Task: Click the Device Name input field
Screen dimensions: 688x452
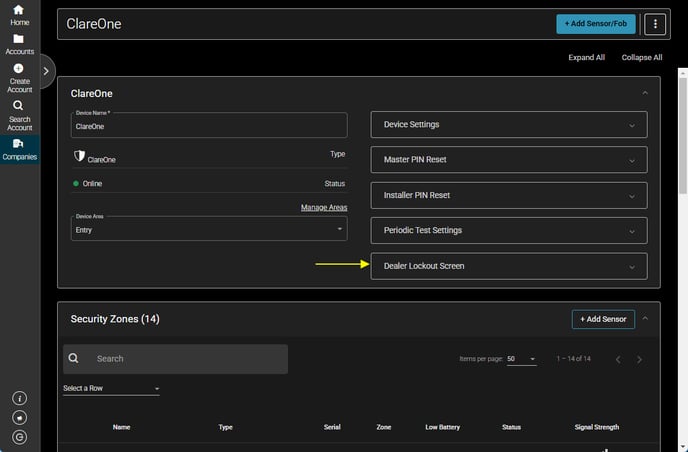Action: click(209, 126)
